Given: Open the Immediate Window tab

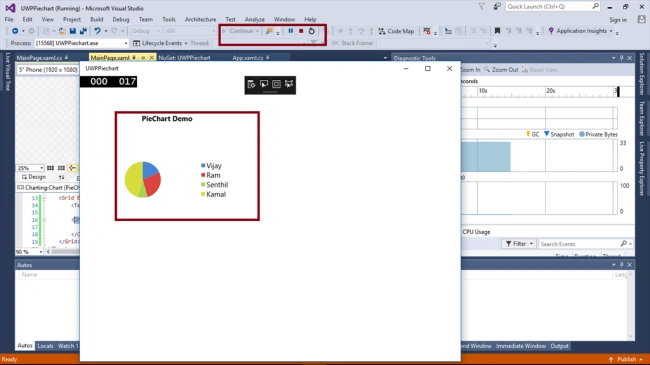Looking at the screenshot, I should [521, 346].
